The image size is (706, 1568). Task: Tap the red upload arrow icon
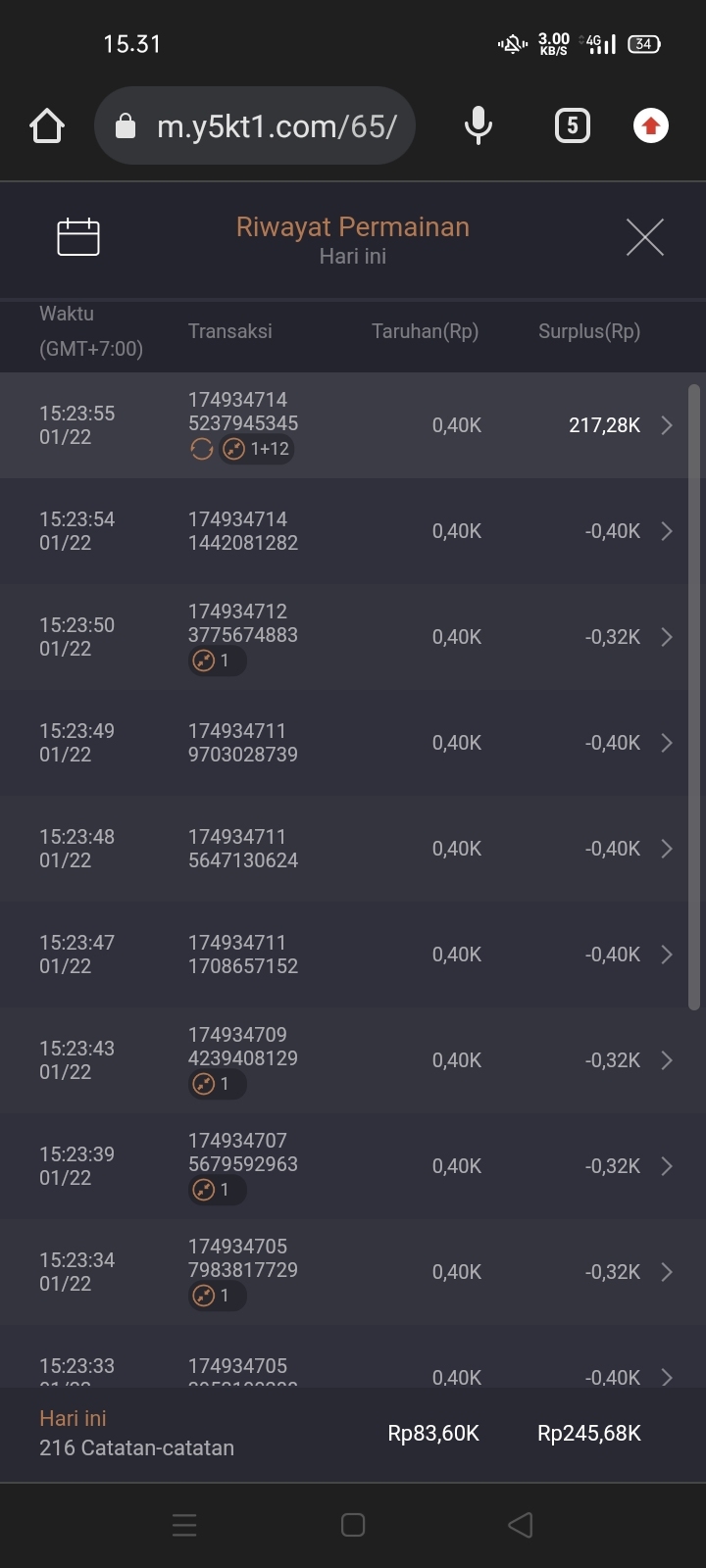pos(650,125)
